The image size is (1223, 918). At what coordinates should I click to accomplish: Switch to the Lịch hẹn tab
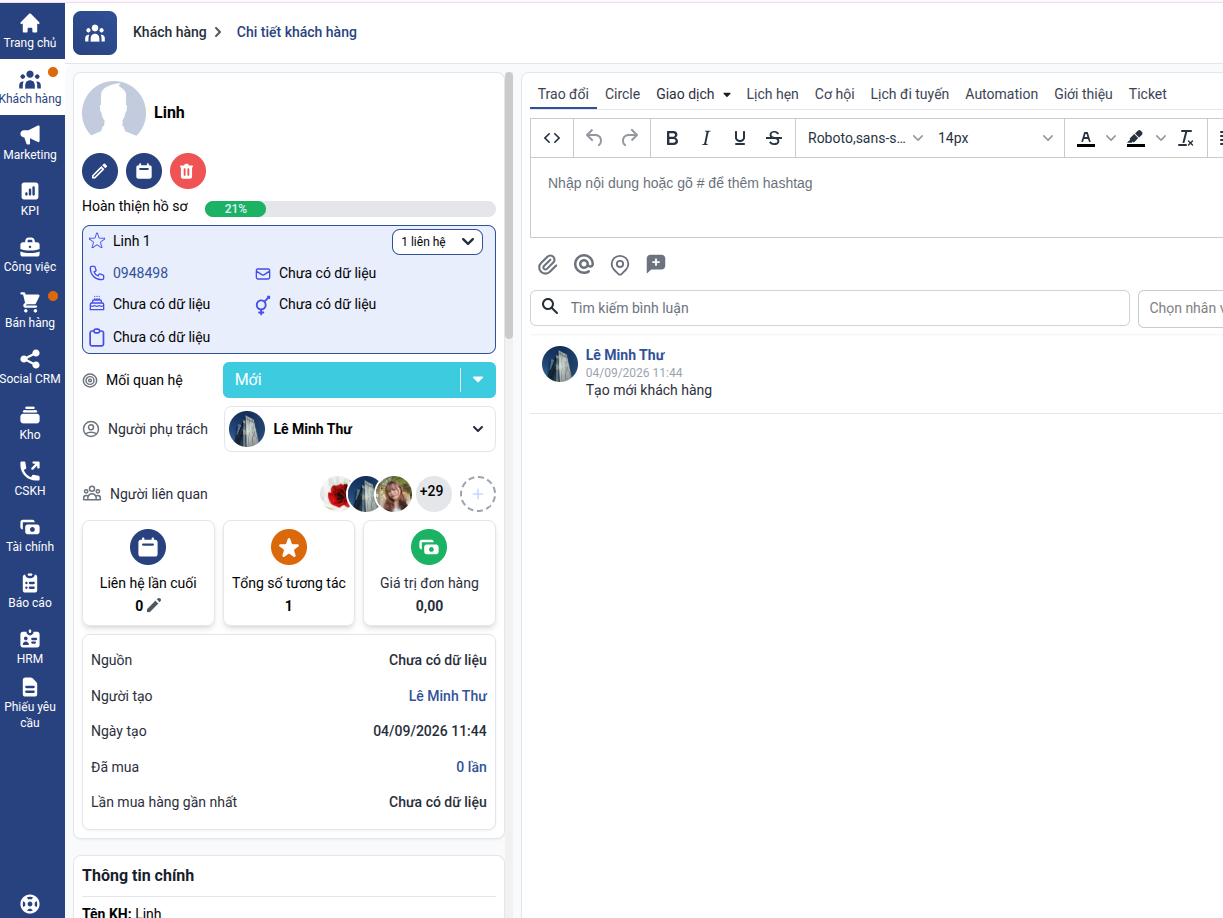tap(772, 94)
